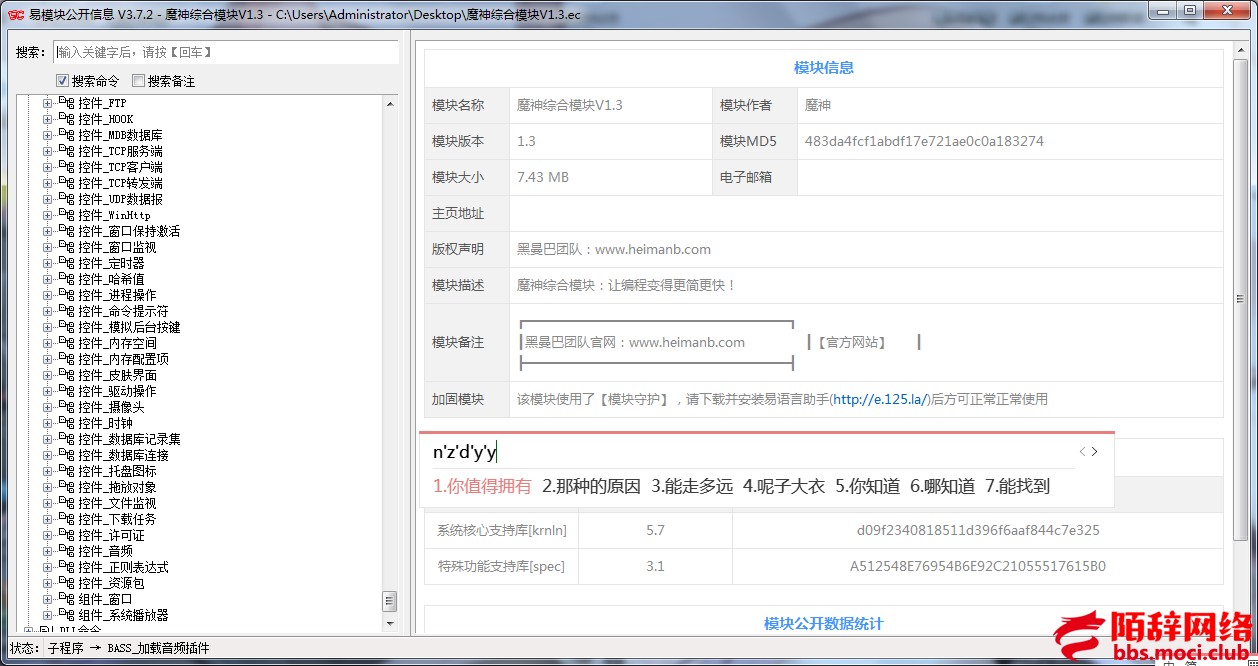The width and height of the screenshot is (1258, 666).
Task: Click the icon beside 控件_内存空间
Action: (x=67, y=343)
